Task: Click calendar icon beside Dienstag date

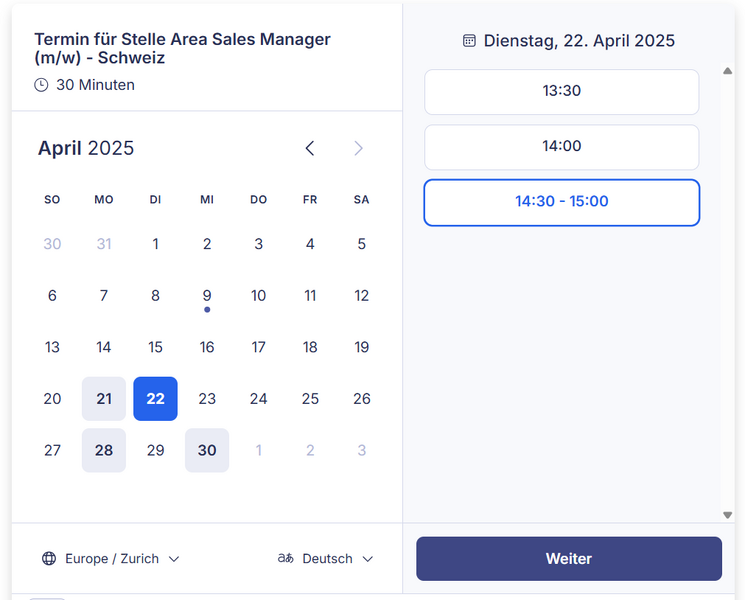Action: point(469,41)
